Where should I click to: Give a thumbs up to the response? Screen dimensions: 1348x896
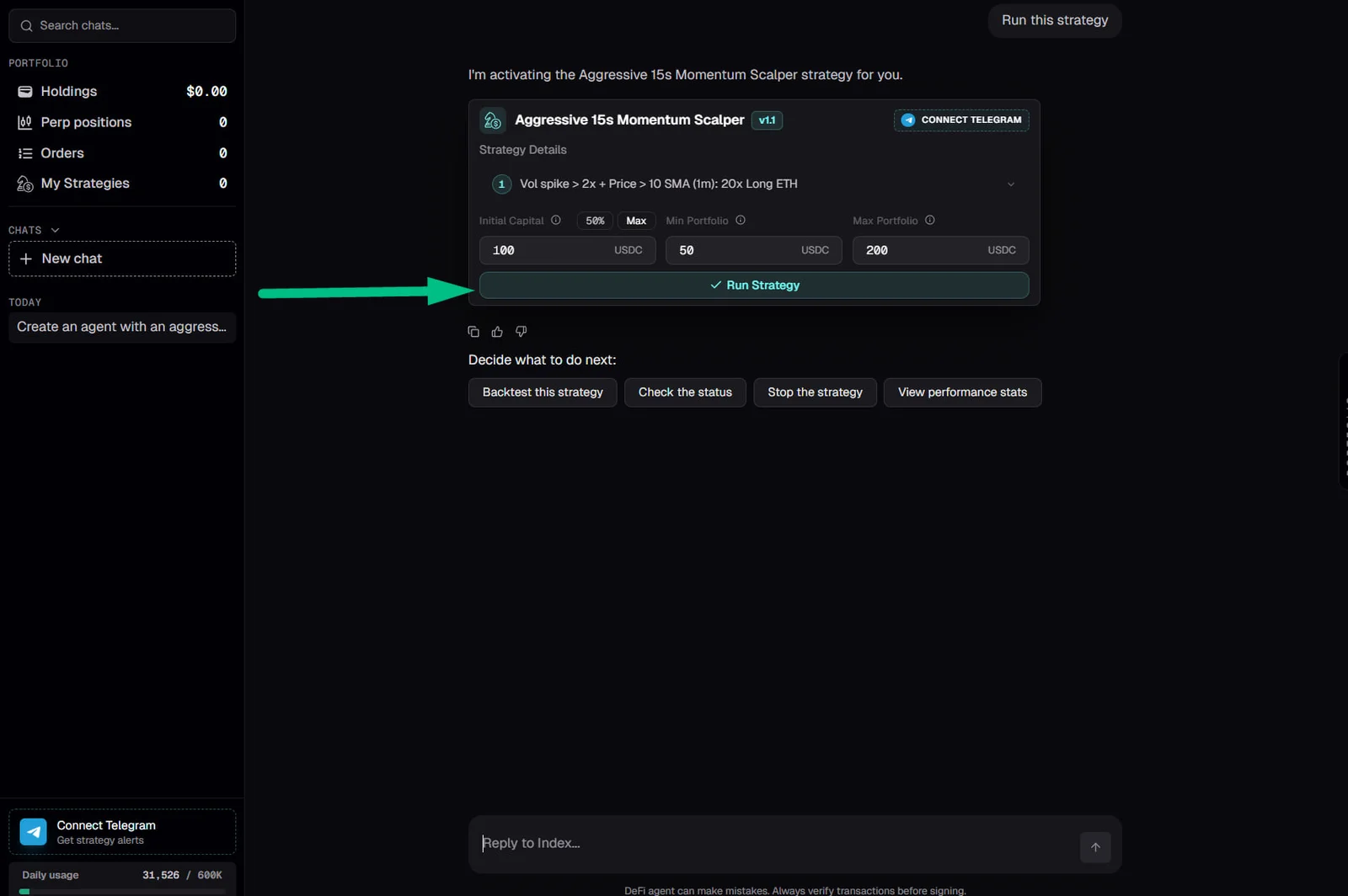point(497,332)
